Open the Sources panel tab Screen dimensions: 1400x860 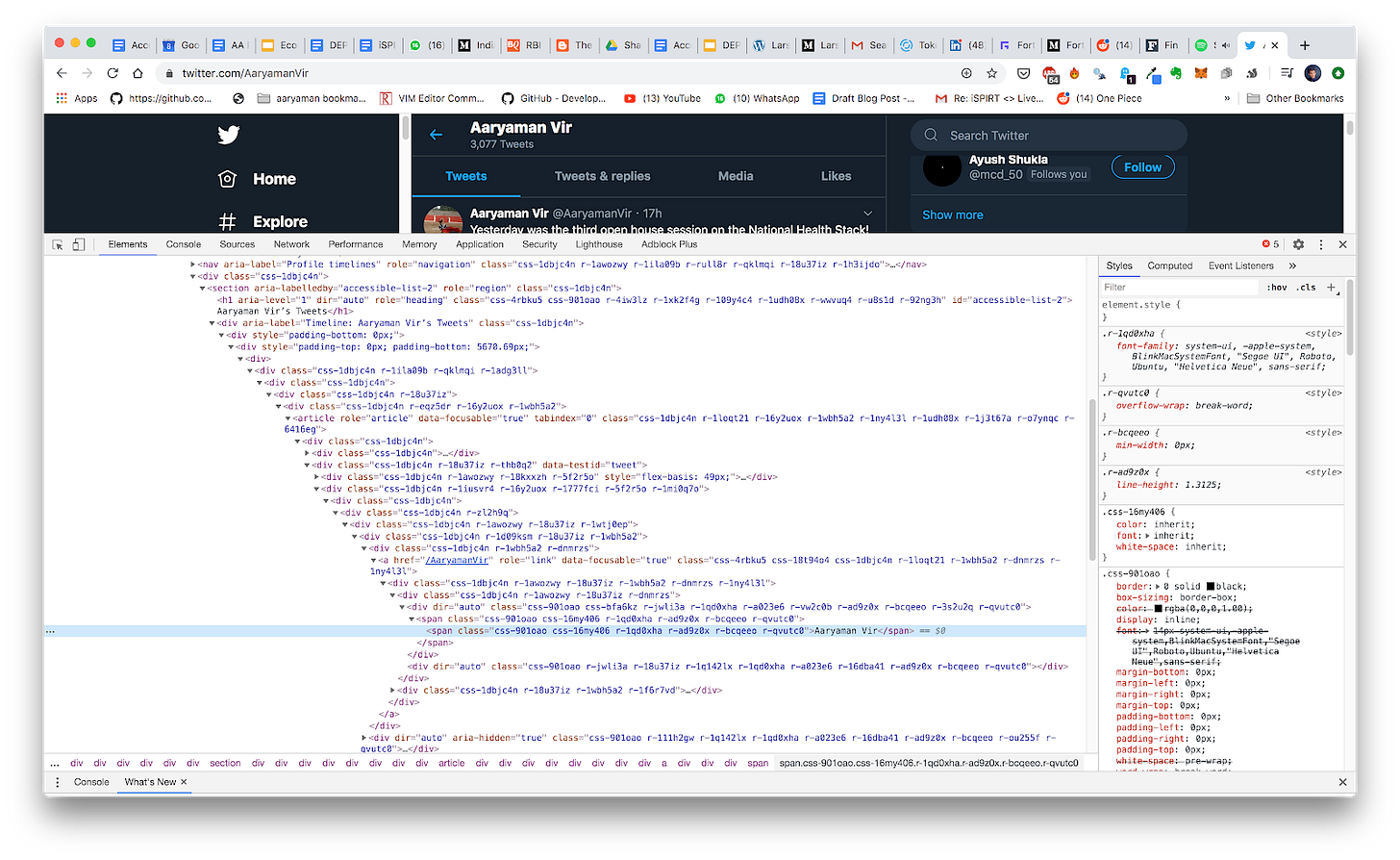pyautogui.click(x=237, y=244)
